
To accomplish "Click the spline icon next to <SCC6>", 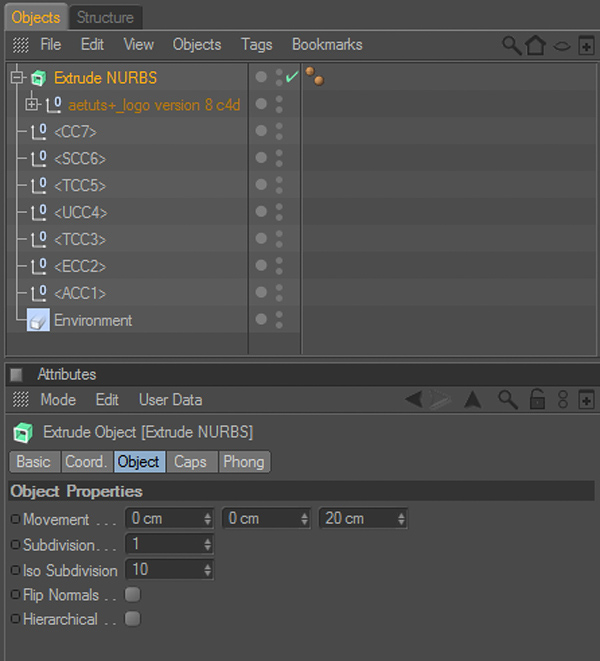I will pos(39,159).
